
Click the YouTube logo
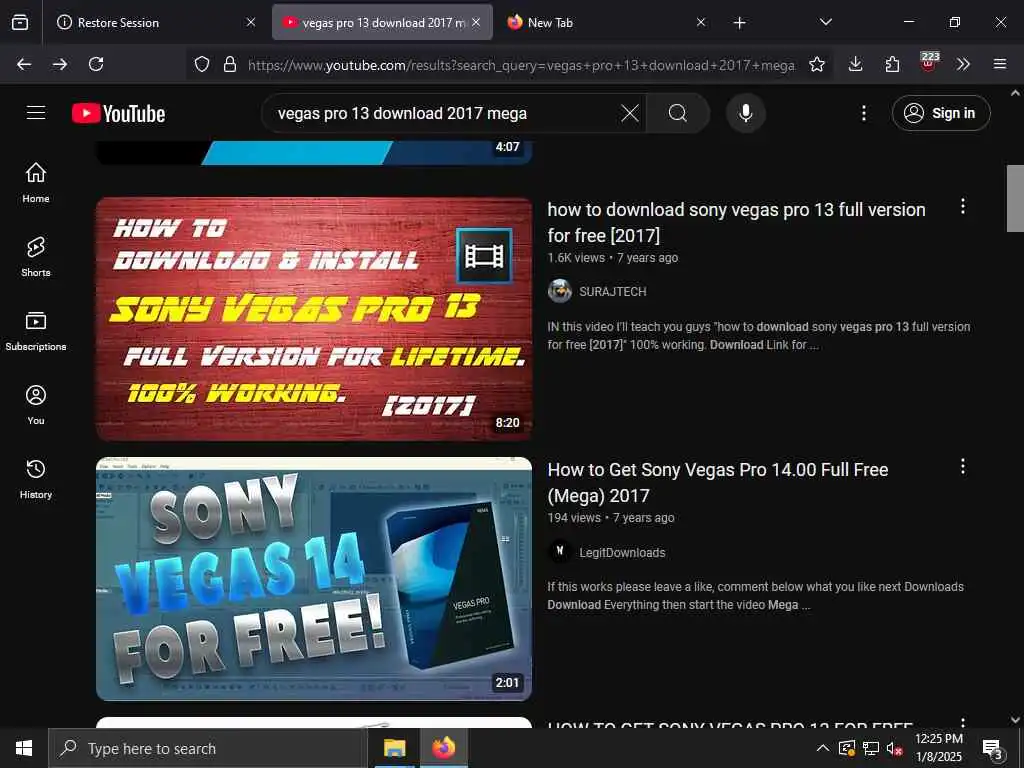point(118,113)
